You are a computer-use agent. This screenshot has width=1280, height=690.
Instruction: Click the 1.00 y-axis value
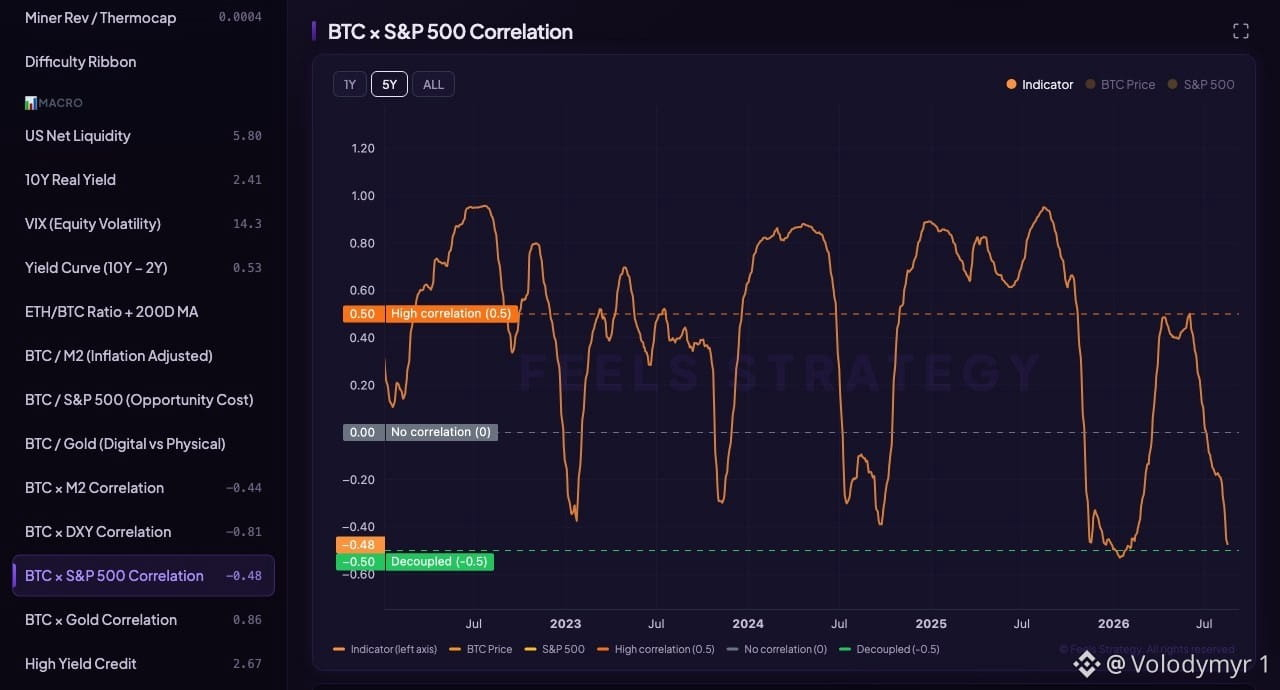coord(363,196)
